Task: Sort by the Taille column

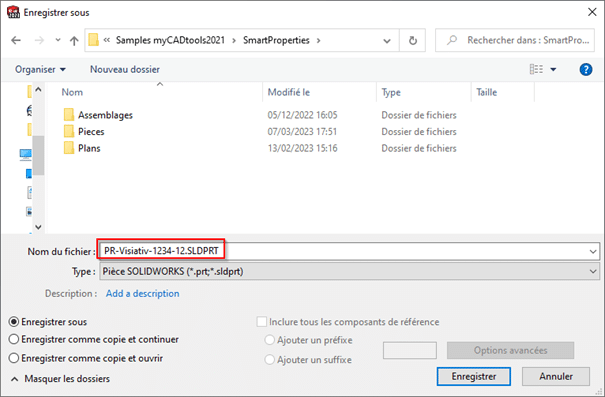Action: (487, 92)
